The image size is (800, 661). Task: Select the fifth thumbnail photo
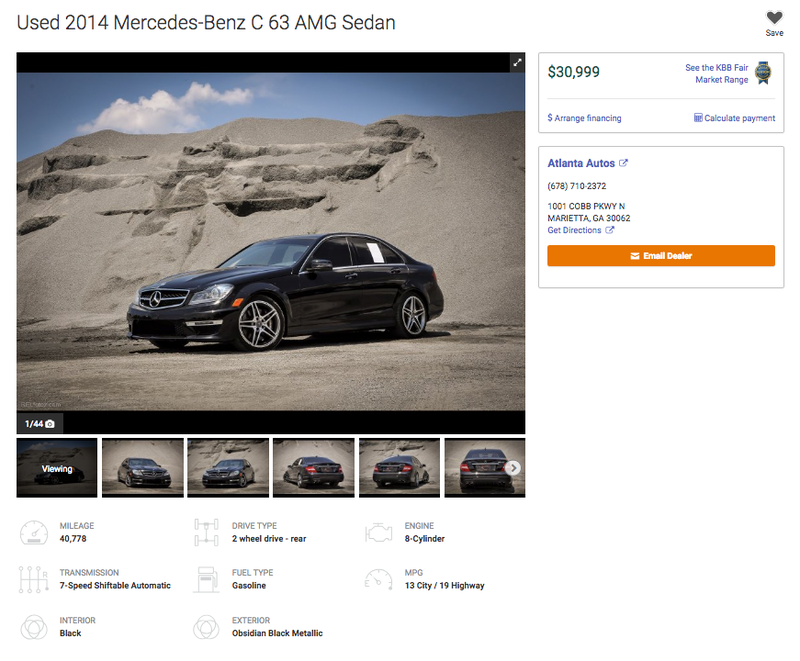click(x=399, y=468)
